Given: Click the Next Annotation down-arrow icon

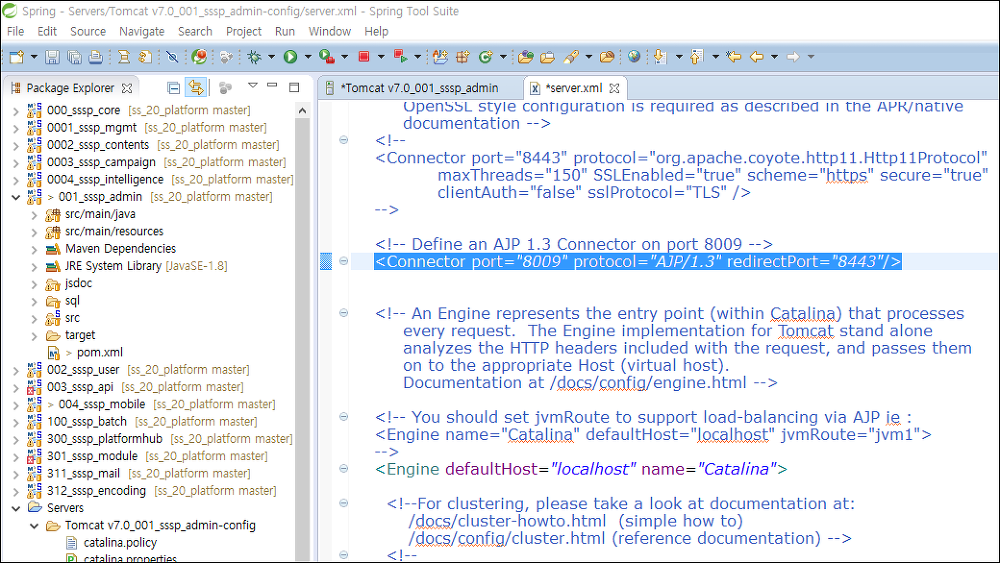Looking at the screenshot, I should (x=660, y=57).
